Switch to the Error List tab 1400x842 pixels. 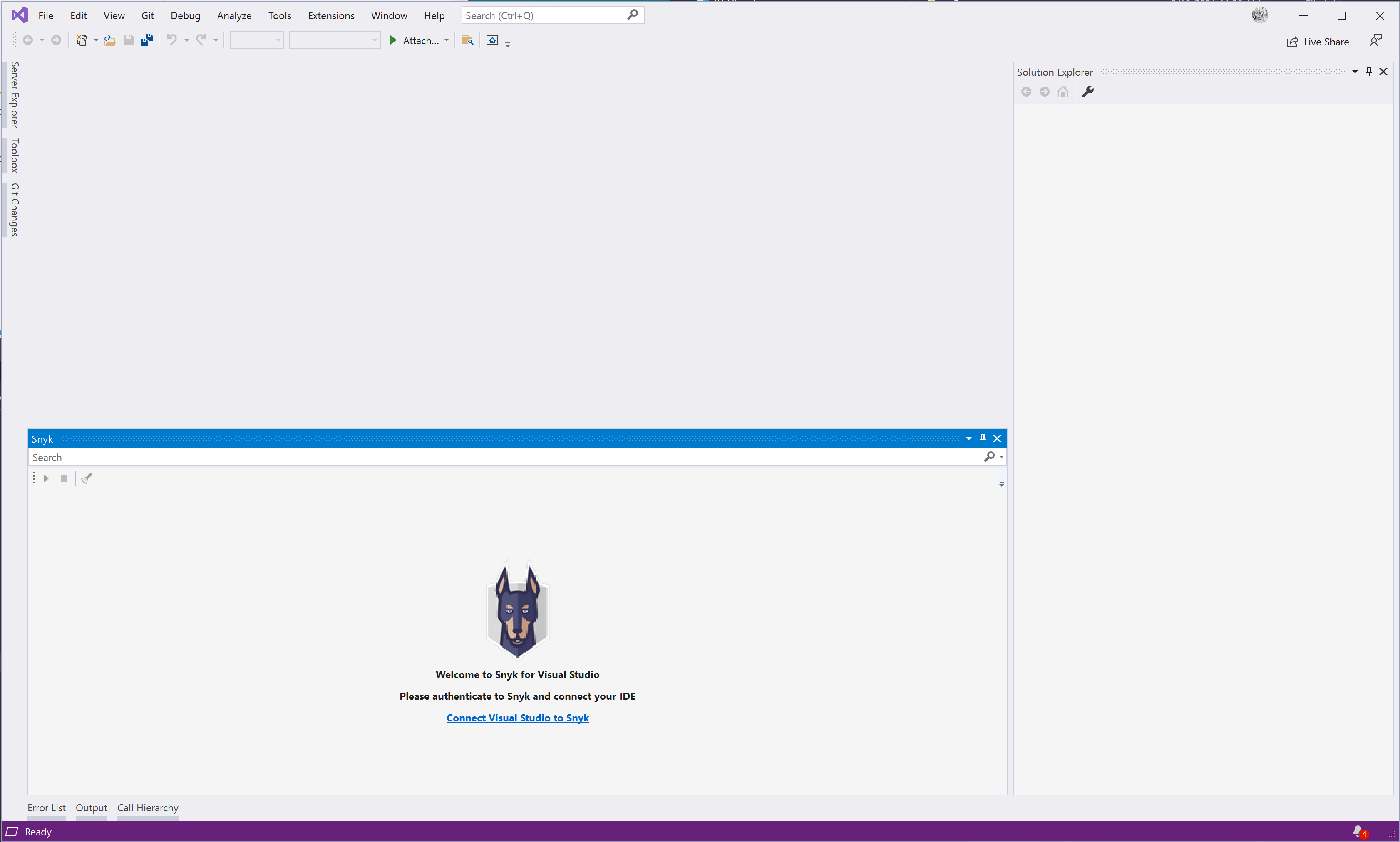47,807
